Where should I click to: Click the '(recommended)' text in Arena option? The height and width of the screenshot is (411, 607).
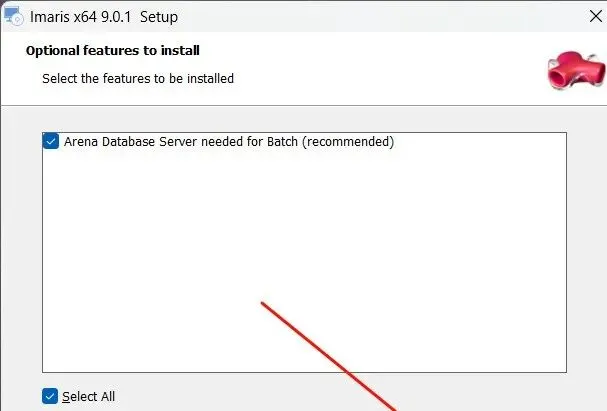(x=348, y=142)
